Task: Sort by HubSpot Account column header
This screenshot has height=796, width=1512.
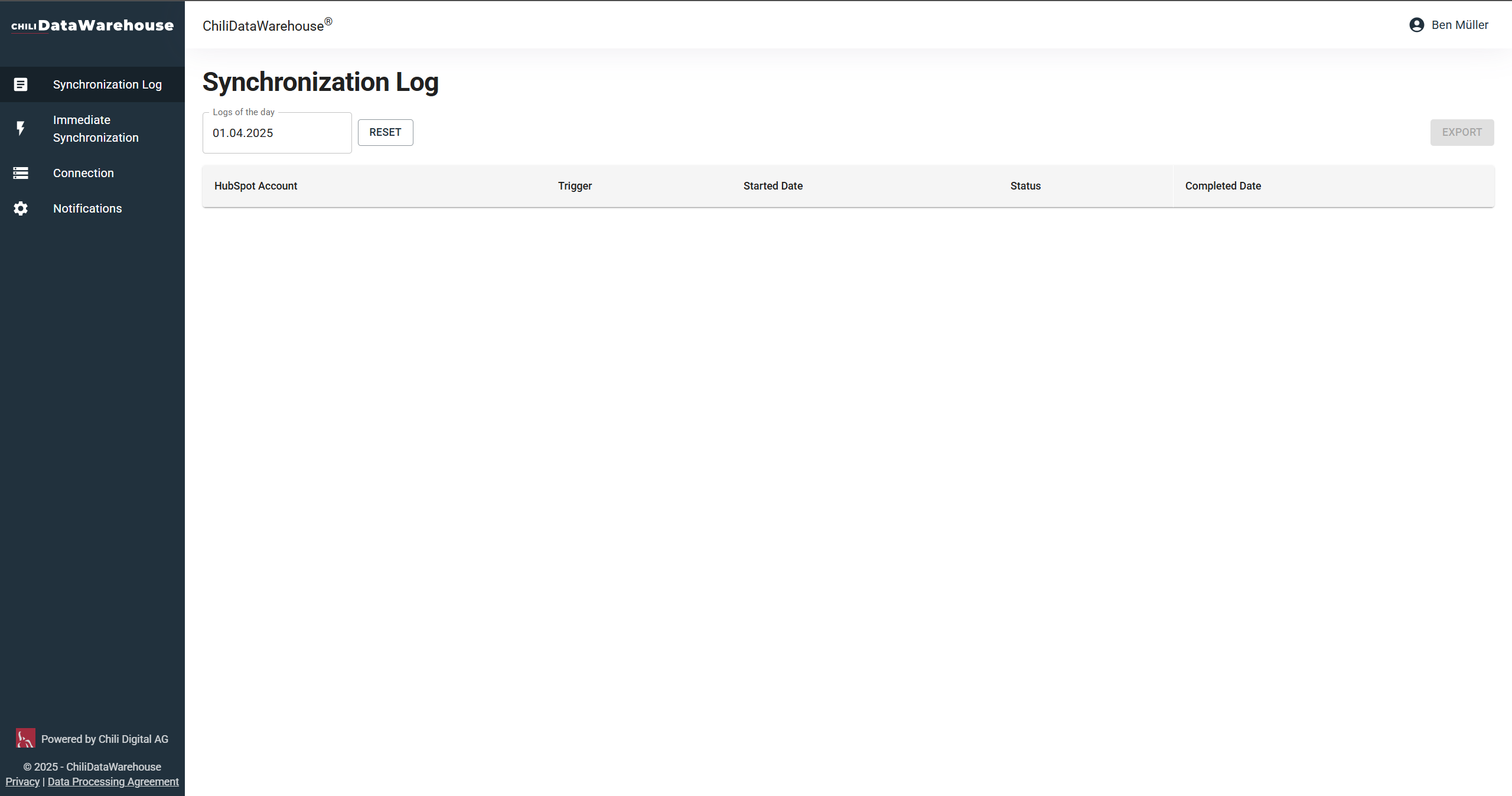Action: 256,186
